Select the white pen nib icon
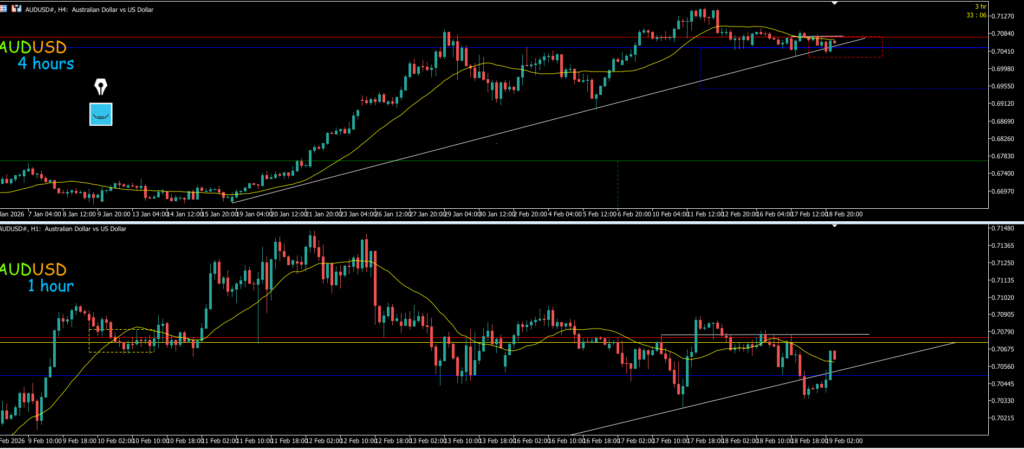1024x449 pixels. pyautogui.click(x=101, y=87)
